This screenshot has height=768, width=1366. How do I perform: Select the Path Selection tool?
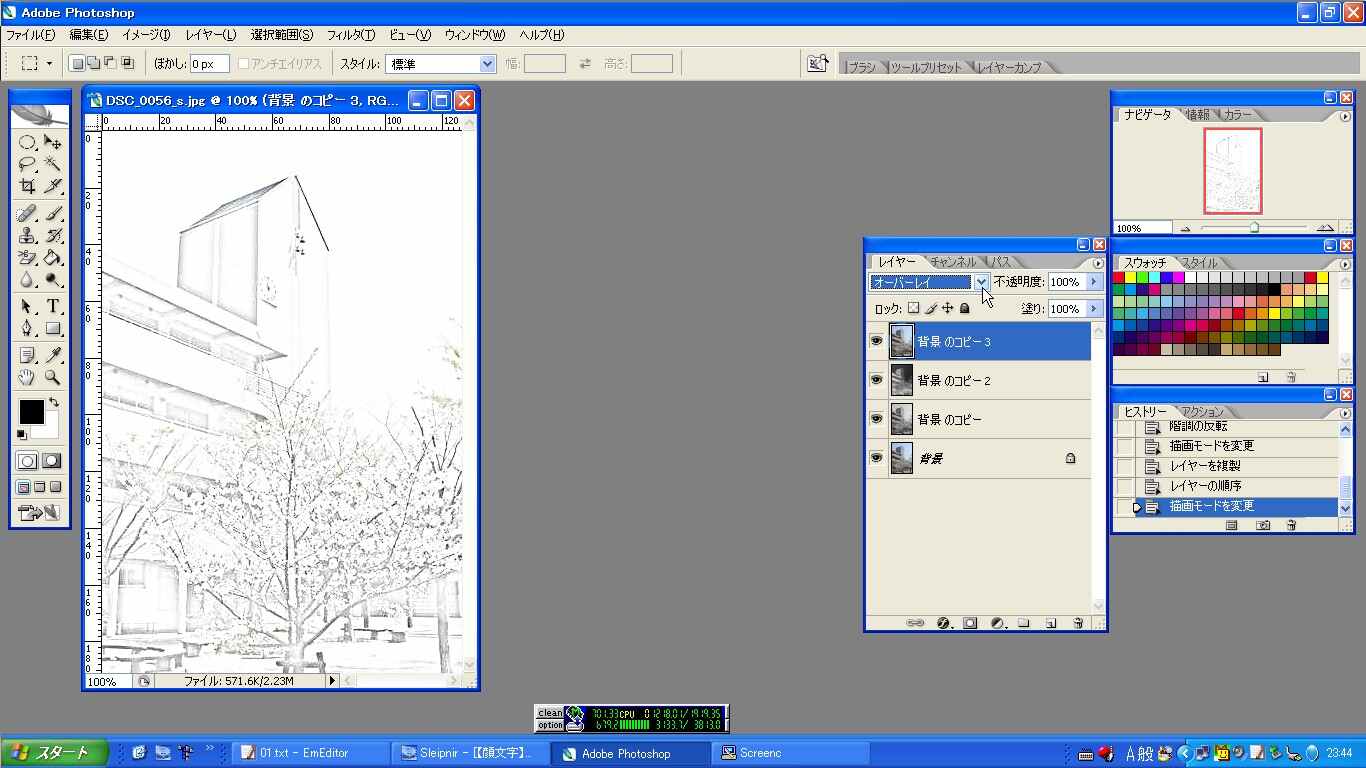point(28,307)
